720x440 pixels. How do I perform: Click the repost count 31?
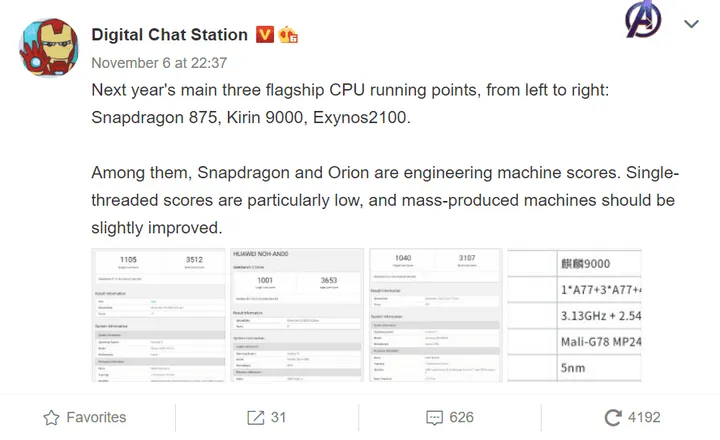click(x=279, y=417)
